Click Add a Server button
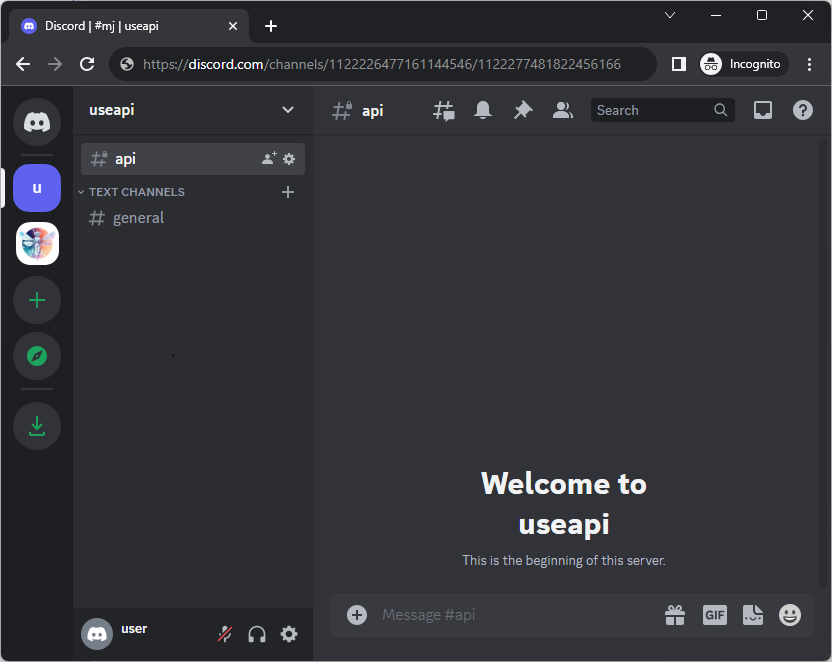This screenshot has height=662, width=832. (x=37, y=300)
